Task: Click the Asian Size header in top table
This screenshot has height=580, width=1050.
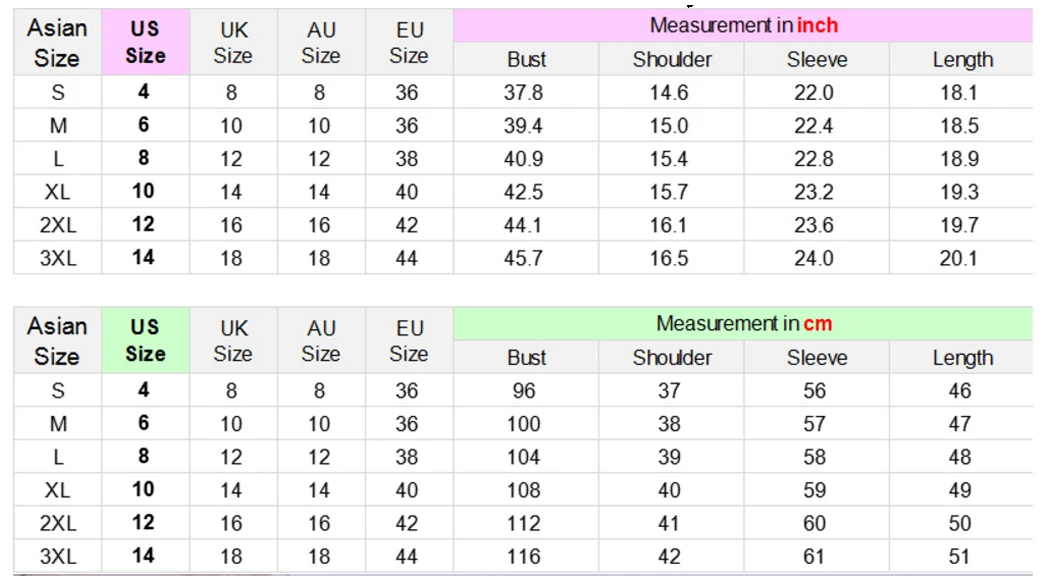Action: click(x=58, y=42)
